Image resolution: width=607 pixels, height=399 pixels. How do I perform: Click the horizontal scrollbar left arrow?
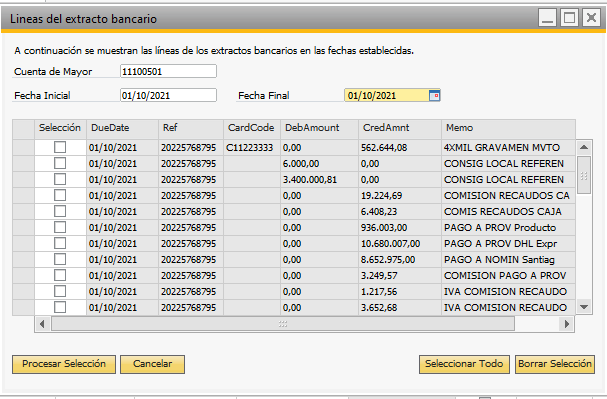[x=42, y=324]
